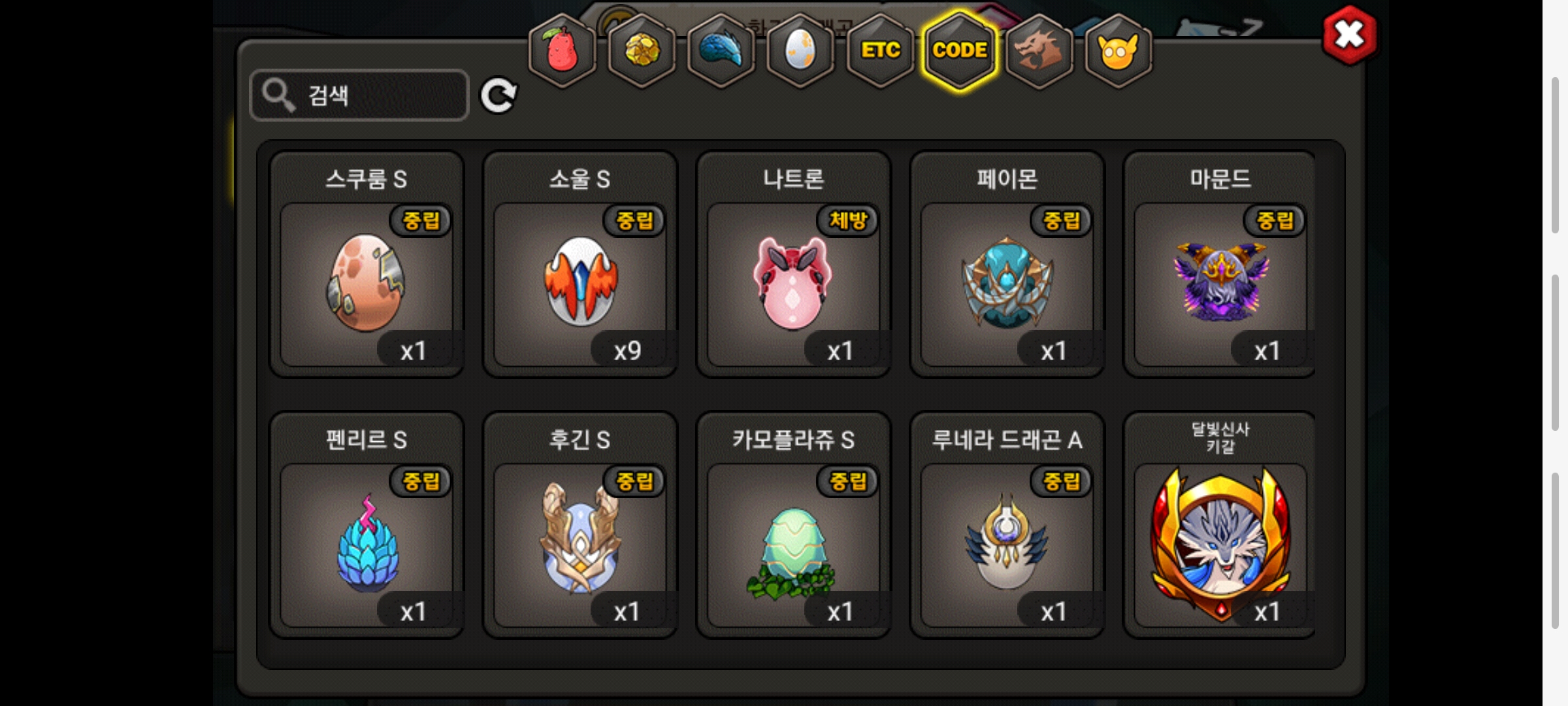The image size is (1568, 706).
Task: Select the 소울 S egg with x9
Action: pos(580,264)
